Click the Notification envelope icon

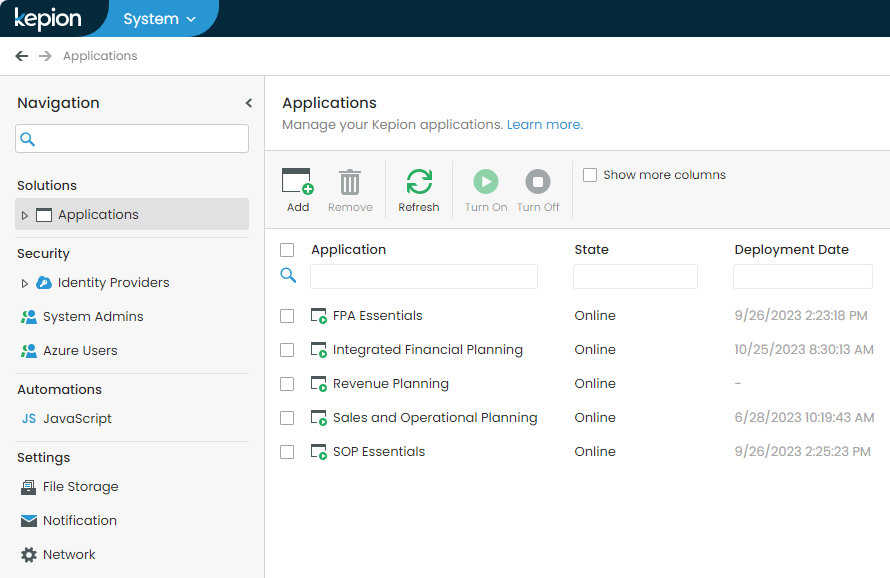(28, 521)
